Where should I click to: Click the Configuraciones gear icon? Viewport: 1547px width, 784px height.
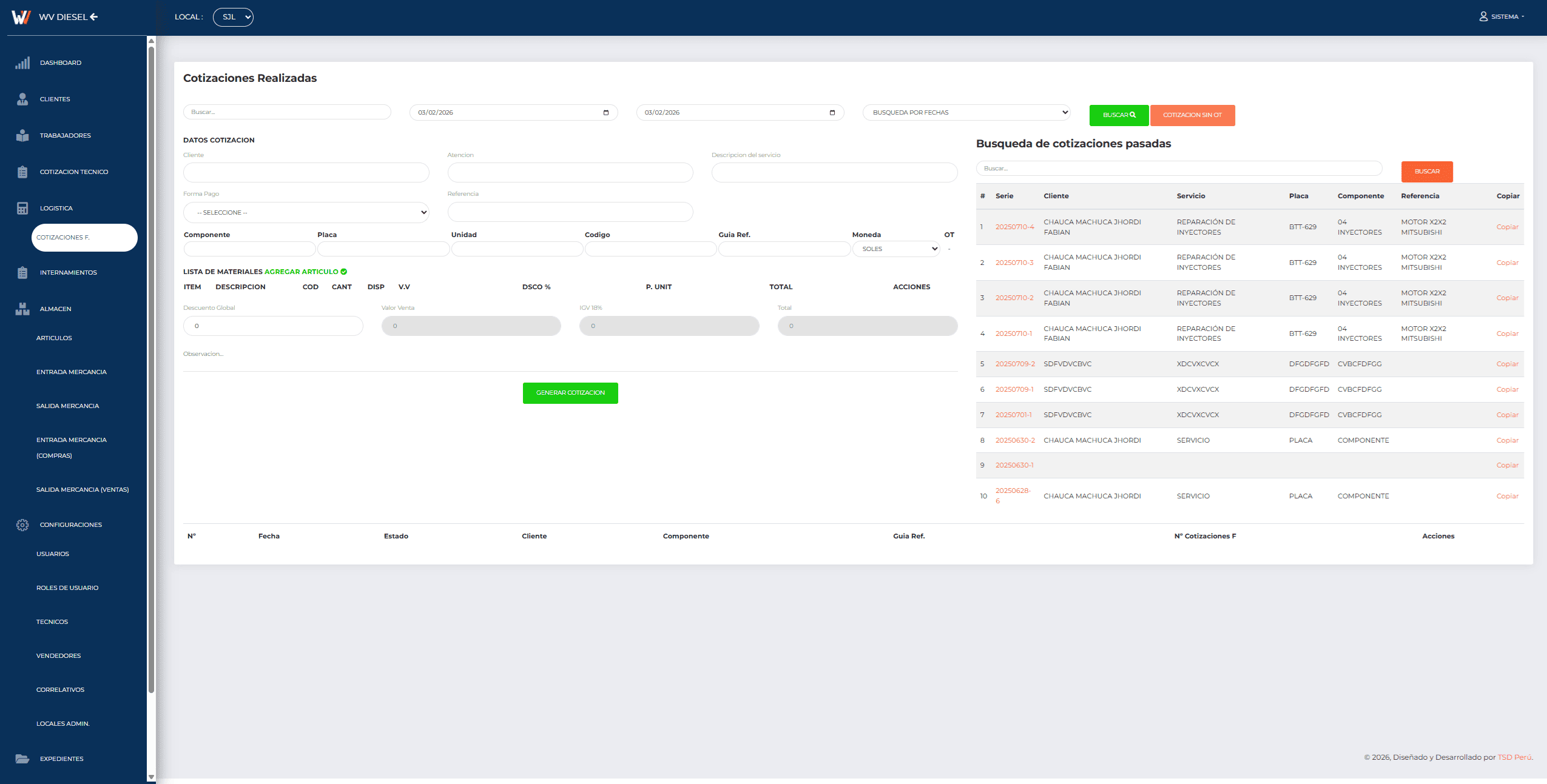point(22,525)
